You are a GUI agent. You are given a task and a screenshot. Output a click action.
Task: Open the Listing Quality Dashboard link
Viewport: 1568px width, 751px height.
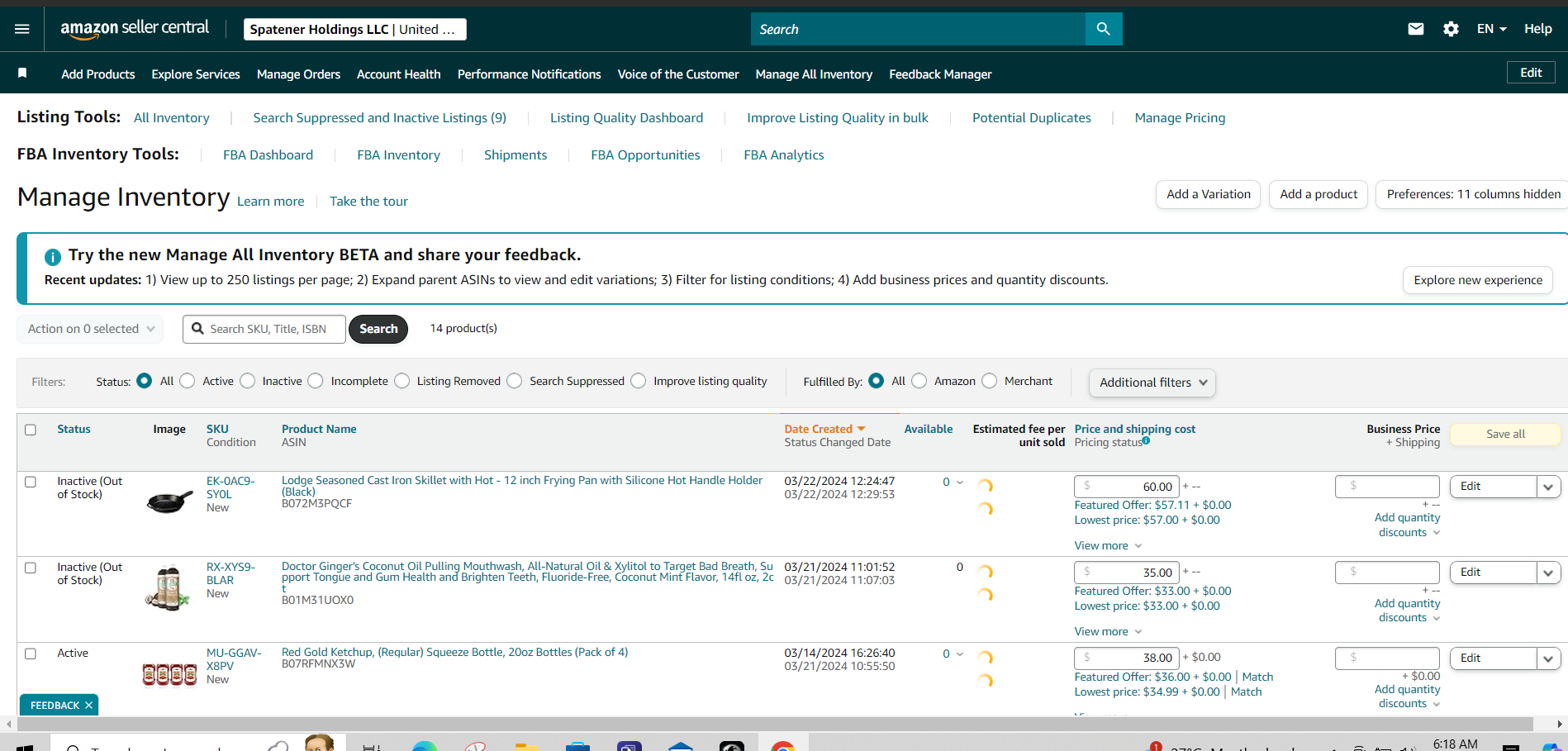(x=627, y=118)
